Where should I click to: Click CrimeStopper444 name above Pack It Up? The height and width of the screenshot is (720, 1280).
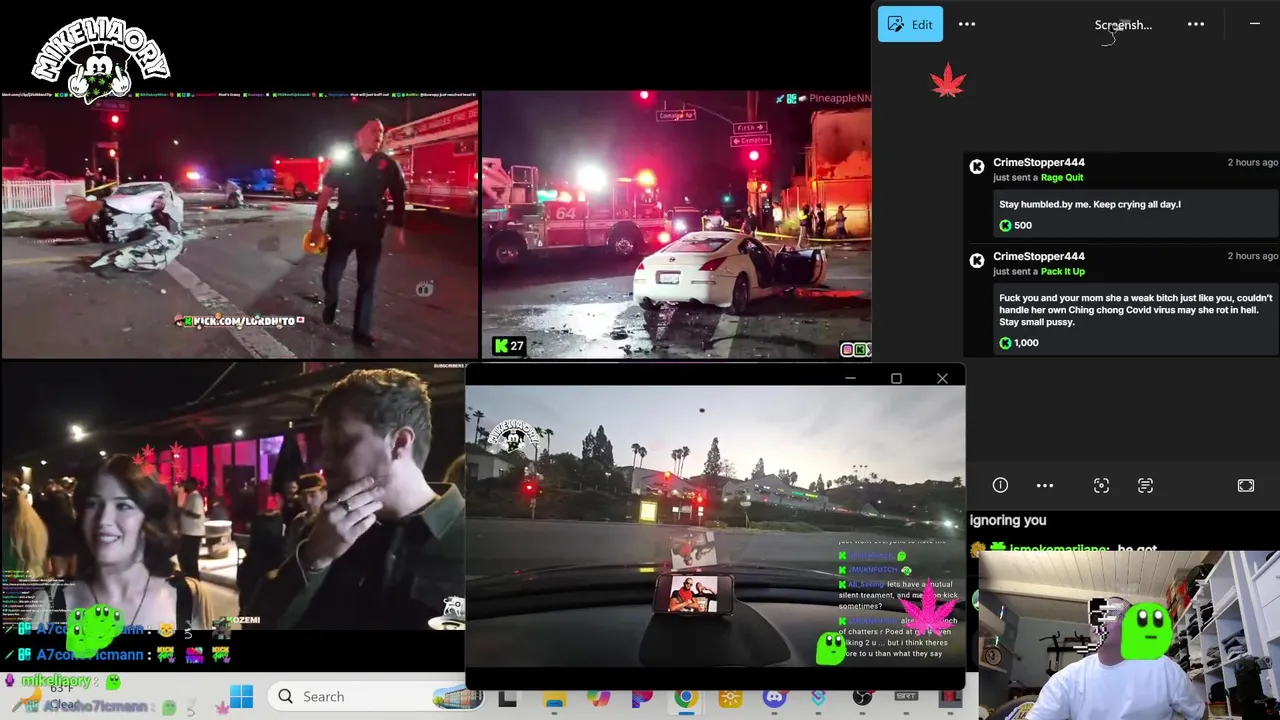pyautogui.click(x=1039, y=256)
